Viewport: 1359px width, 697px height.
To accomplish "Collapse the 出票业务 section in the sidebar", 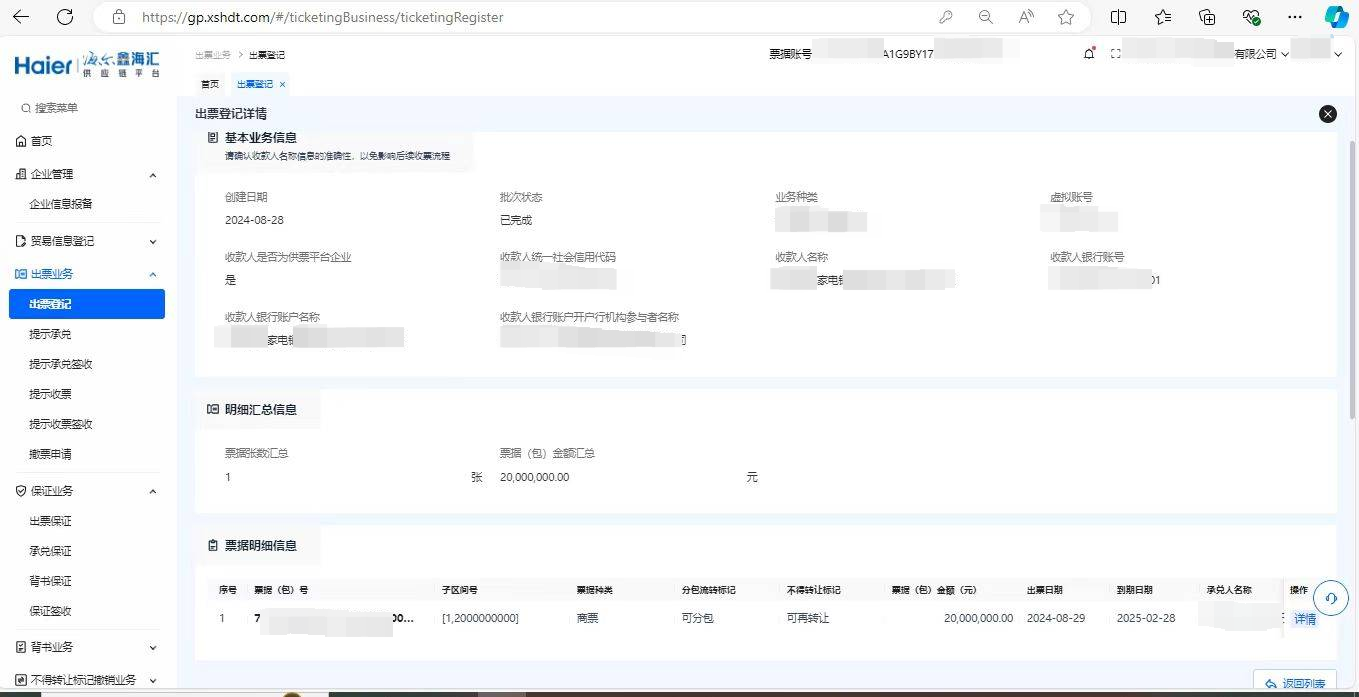I will point(152,273).
